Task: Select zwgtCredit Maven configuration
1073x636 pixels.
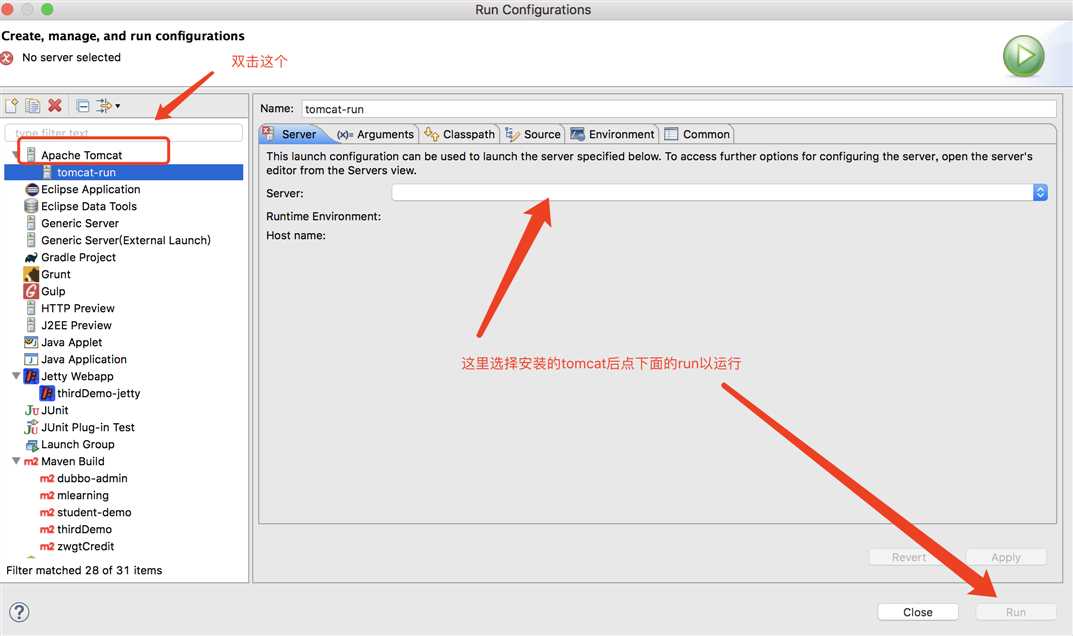Action: (x=86, y=546)
